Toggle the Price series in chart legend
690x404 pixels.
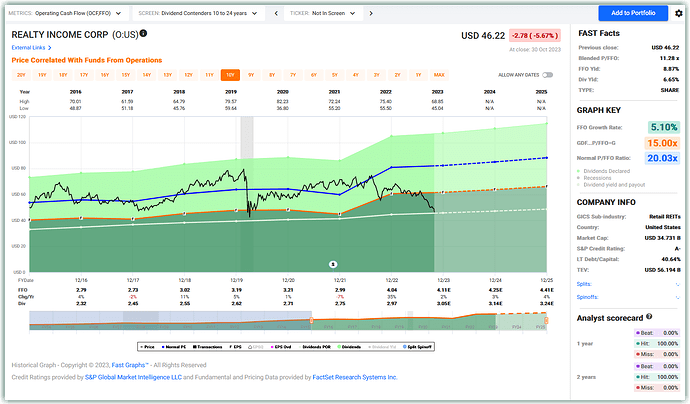click(x=147, y=347)
